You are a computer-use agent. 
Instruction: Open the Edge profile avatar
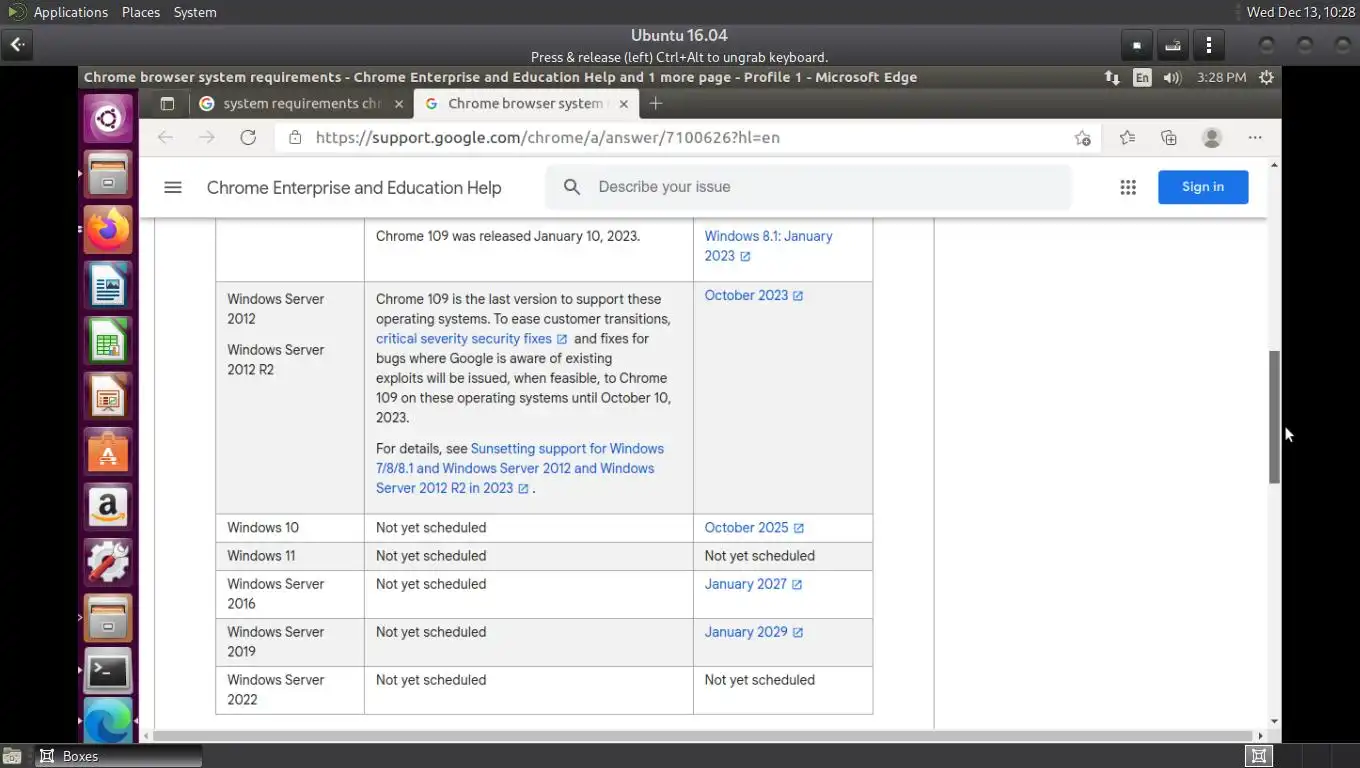(x=1212, y=138)
